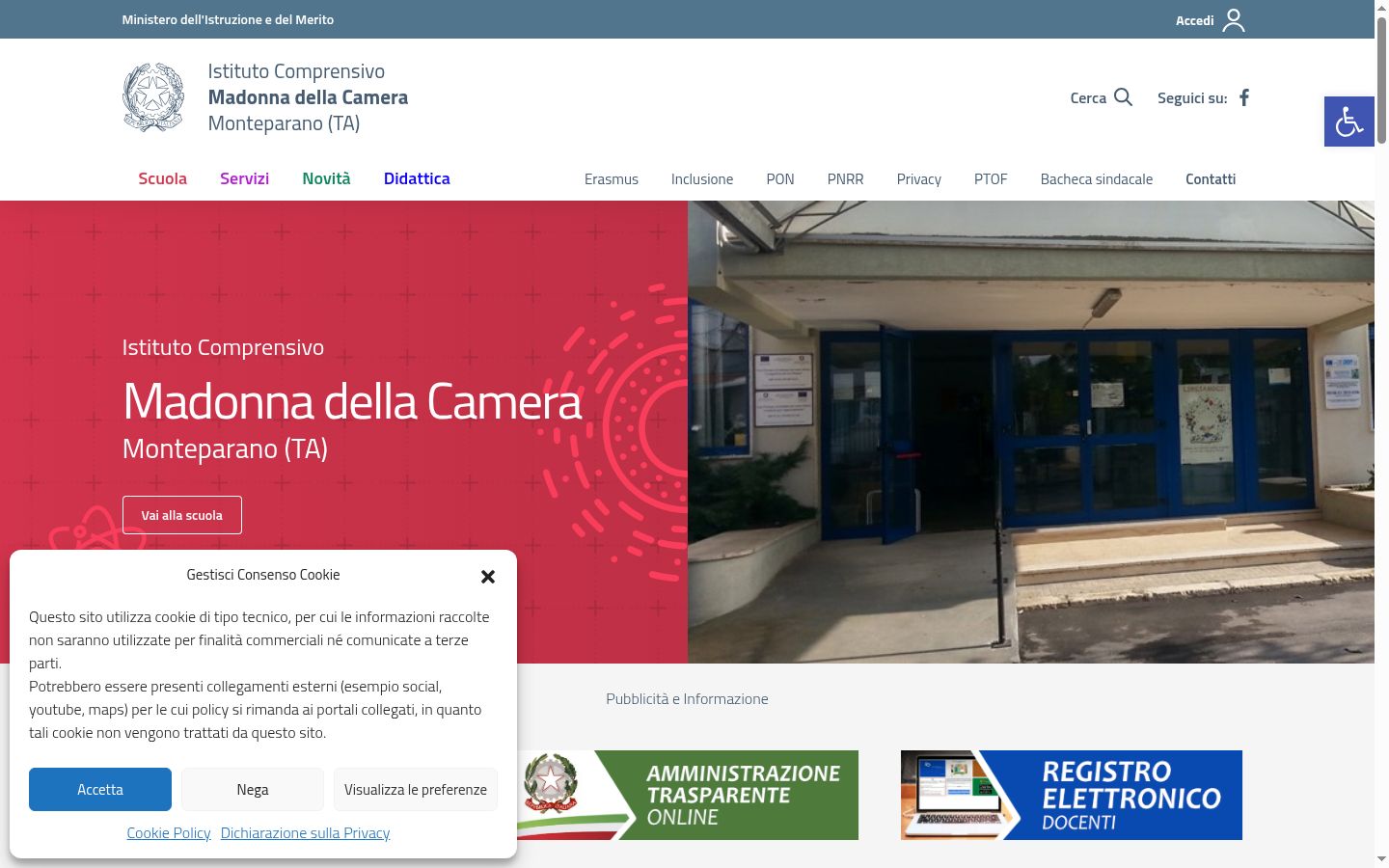The width and height of the screenshot is (1389, 868).
Task: Close the cookie consent dialog with X
Action: pyautogui.click(x=488, y=576)
